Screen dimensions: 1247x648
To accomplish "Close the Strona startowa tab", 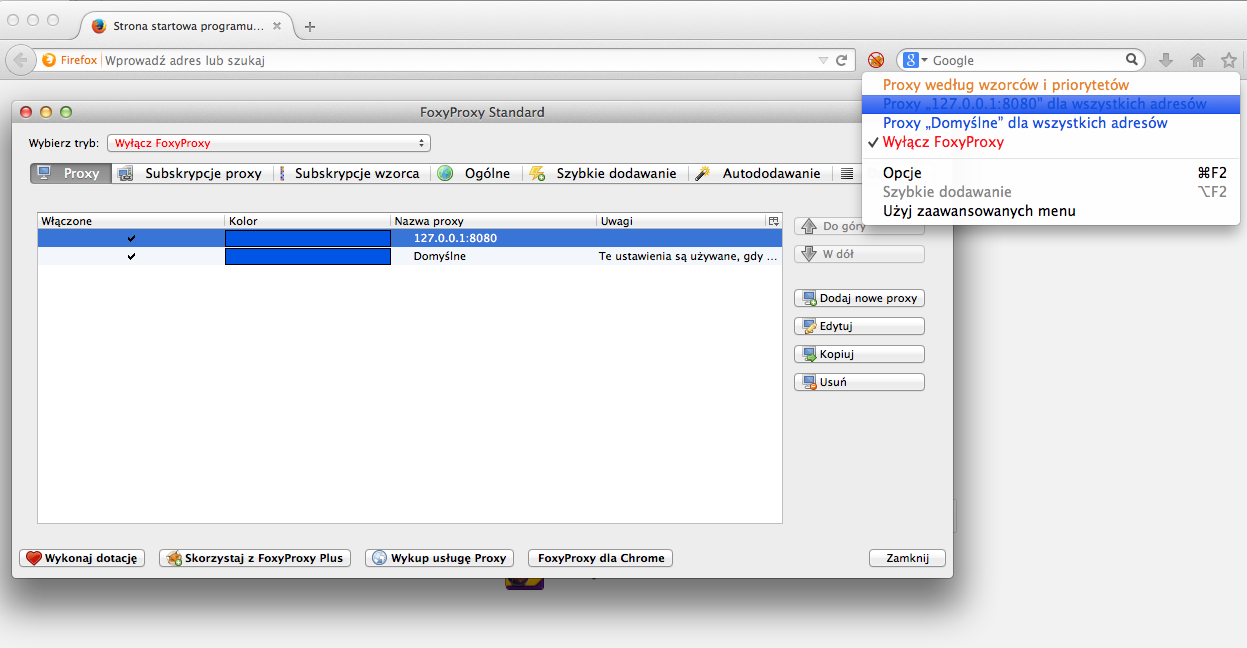I will tap(277, 26).
